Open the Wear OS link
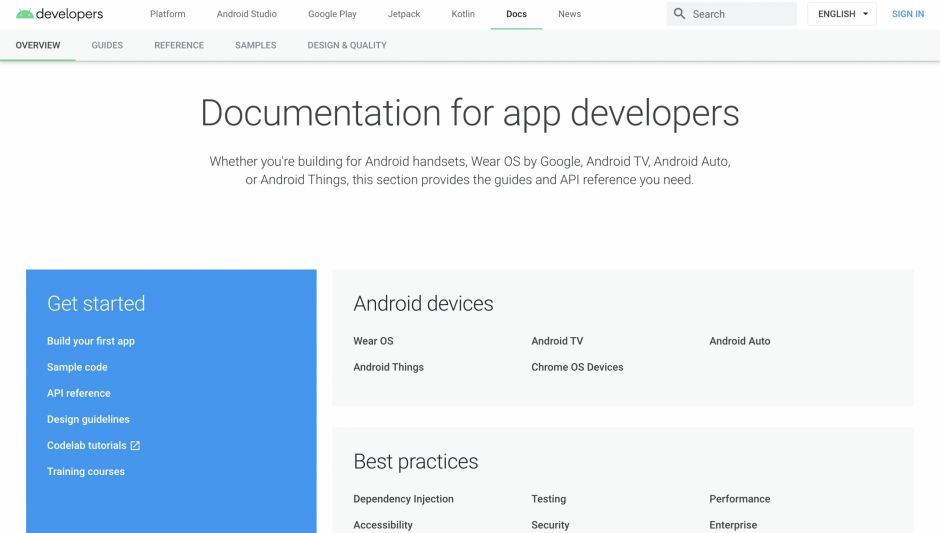940x533 pixels. [373, 341]
